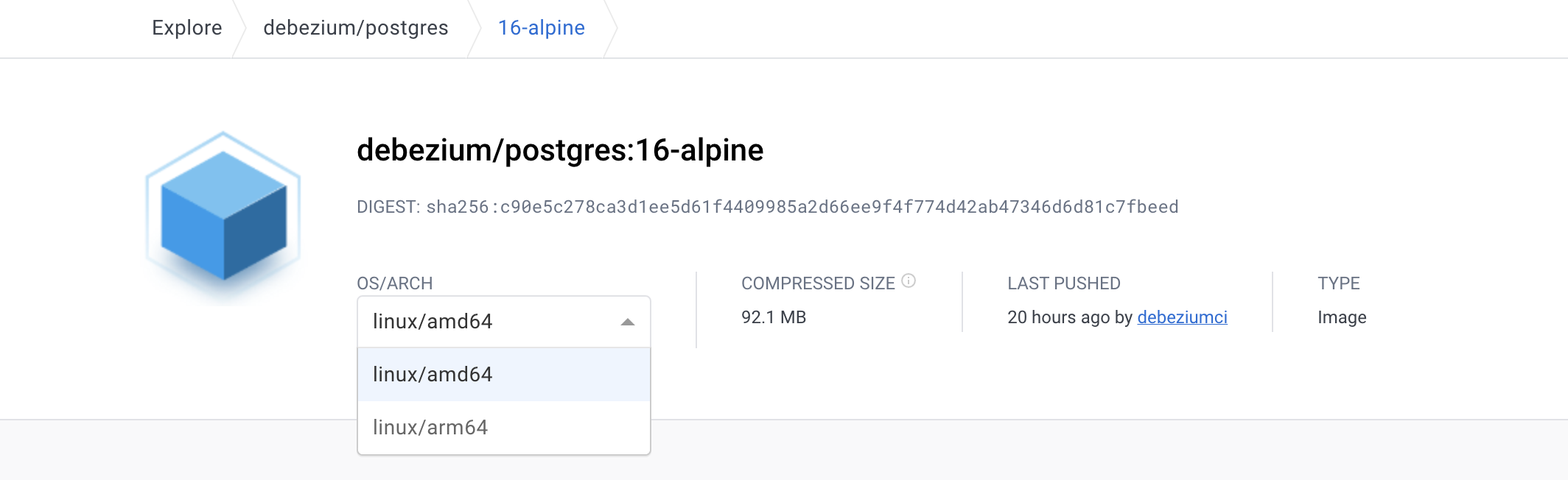Click the COMPRESSED SIZE label text
The height and width of the screenshot is (480, 1568).
(818, 283)
